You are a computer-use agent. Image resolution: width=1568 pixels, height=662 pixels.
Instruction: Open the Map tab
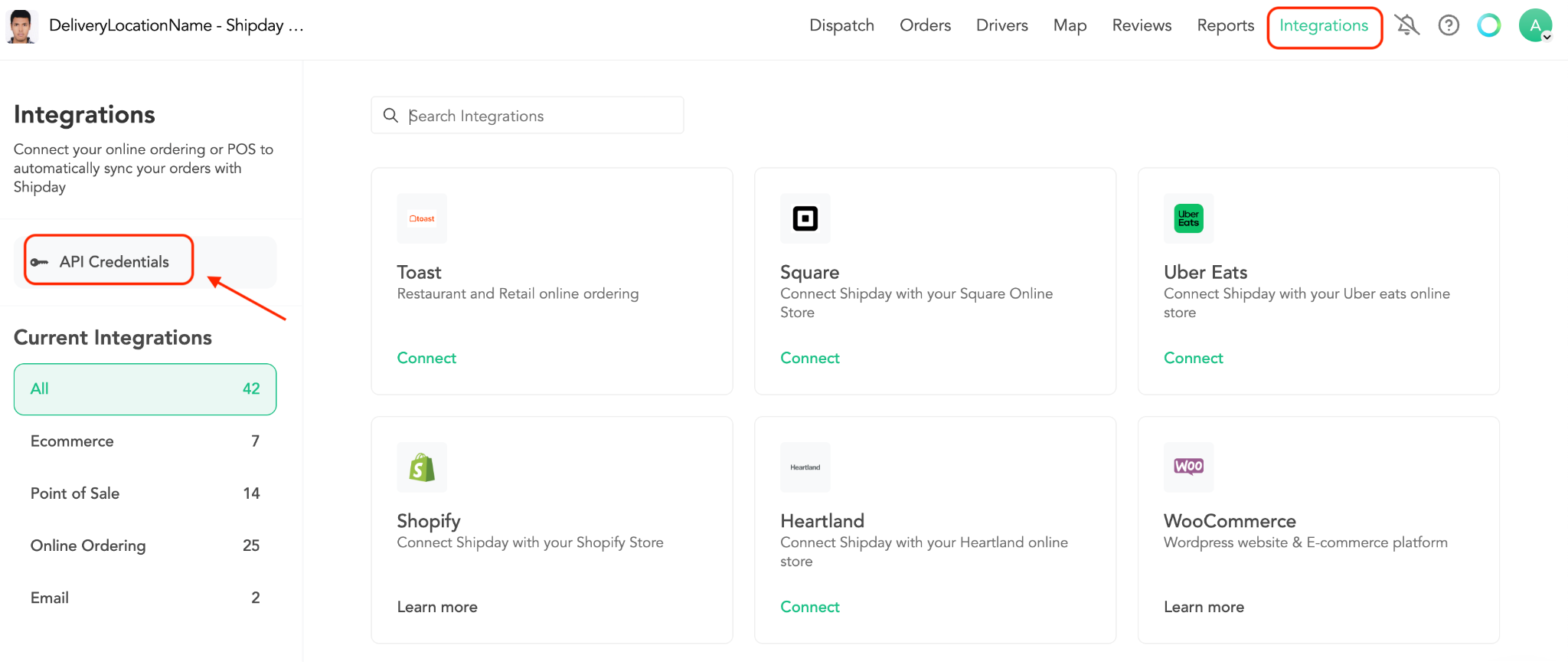pyautogui.click(x=1070, y=25)
